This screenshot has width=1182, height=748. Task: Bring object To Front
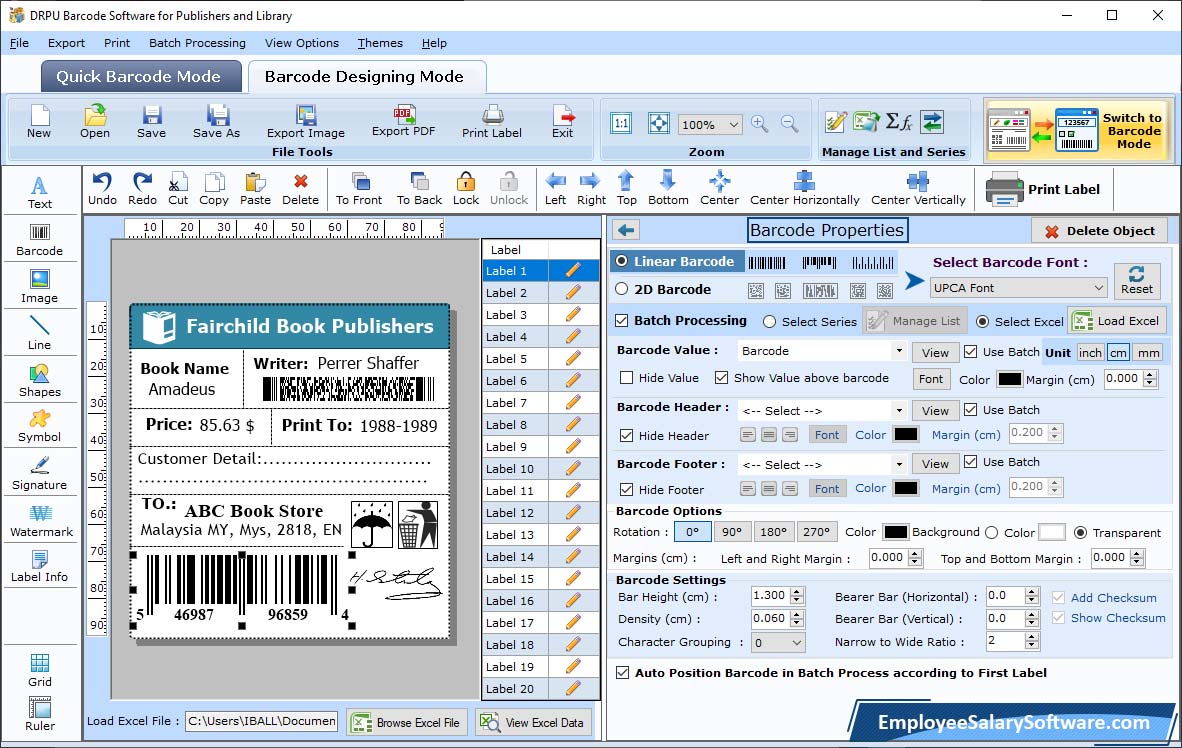[359, 189]
